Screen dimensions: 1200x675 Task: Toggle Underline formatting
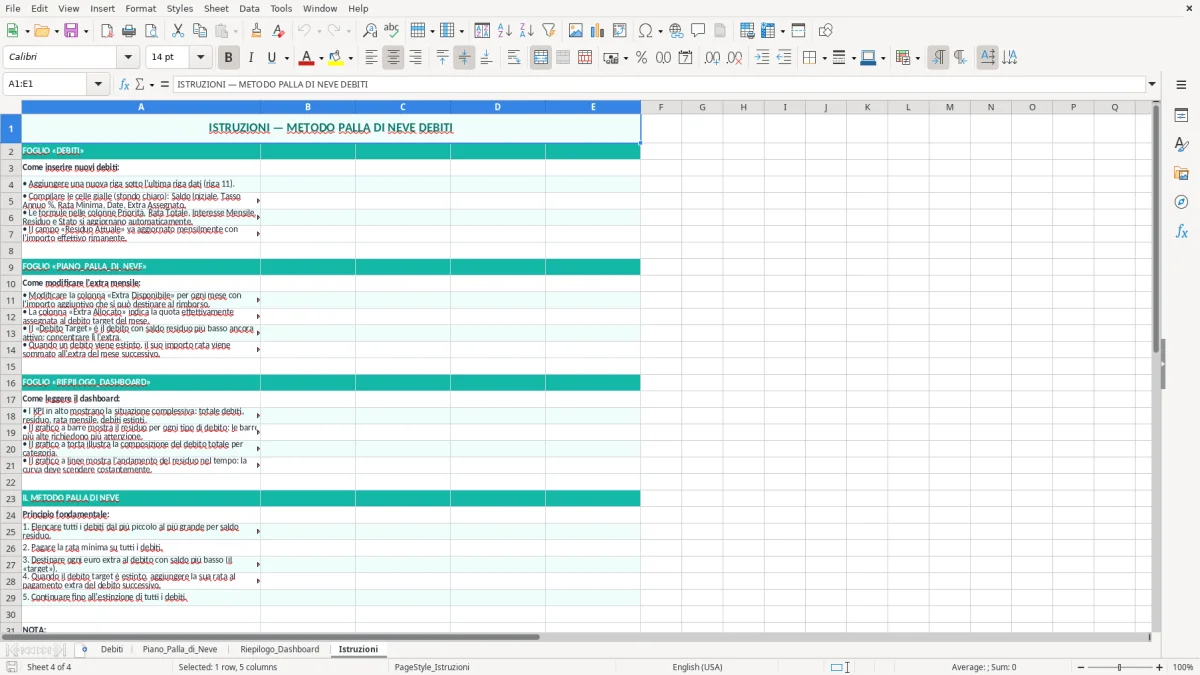[x=272, y=58]
